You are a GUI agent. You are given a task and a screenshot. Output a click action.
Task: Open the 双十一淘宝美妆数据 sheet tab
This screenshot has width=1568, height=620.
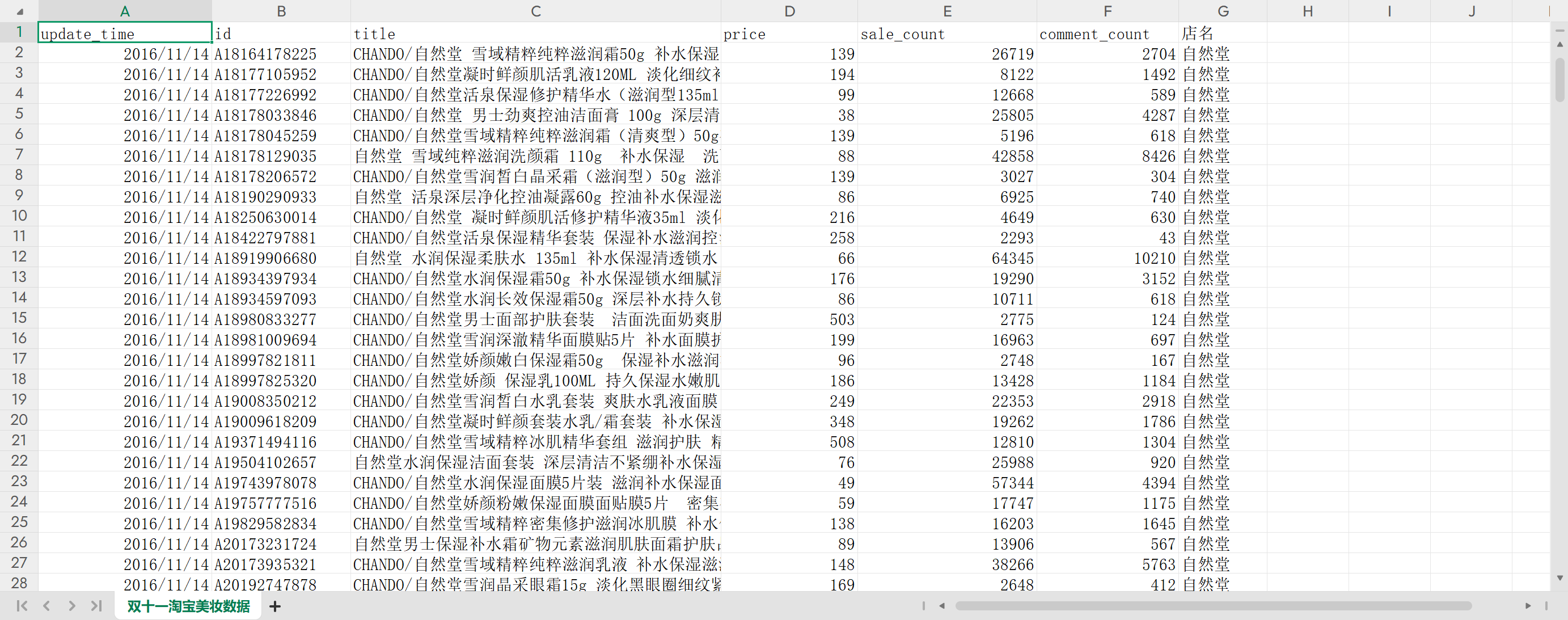188,606
